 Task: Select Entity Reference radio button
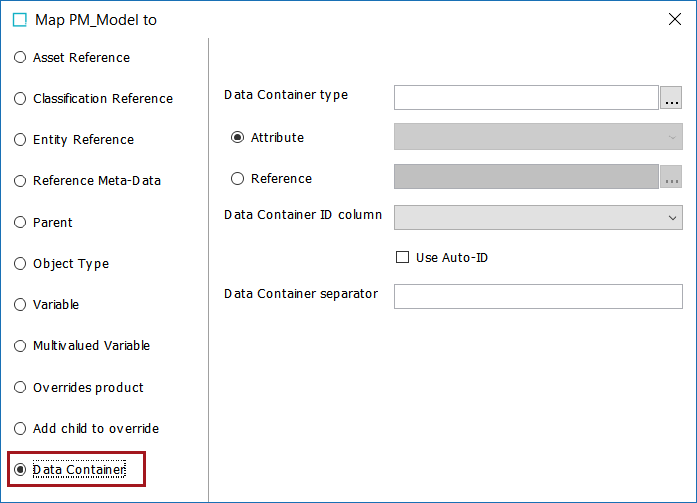coord(20,140)
